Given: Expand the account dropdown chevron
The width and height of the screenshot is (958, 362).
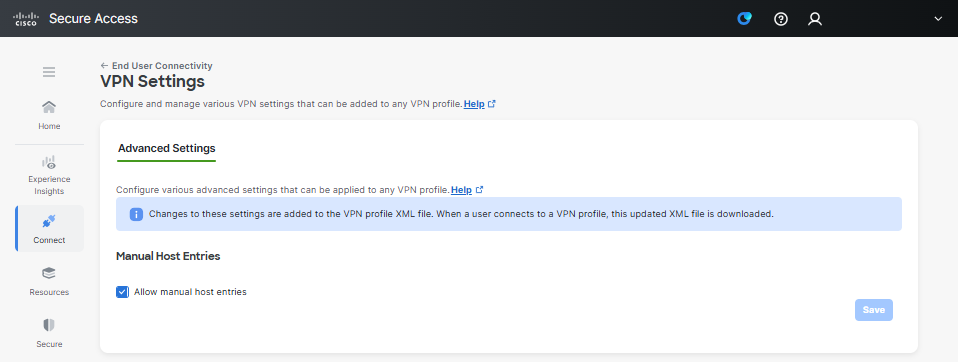Looking at the screenshot, I should 938,19.
